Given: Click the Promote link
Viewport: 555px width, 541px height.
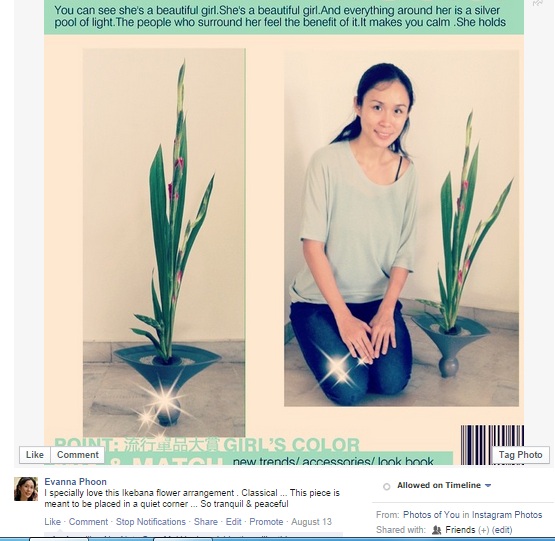Looking at the screenshot, I should 266,522.
